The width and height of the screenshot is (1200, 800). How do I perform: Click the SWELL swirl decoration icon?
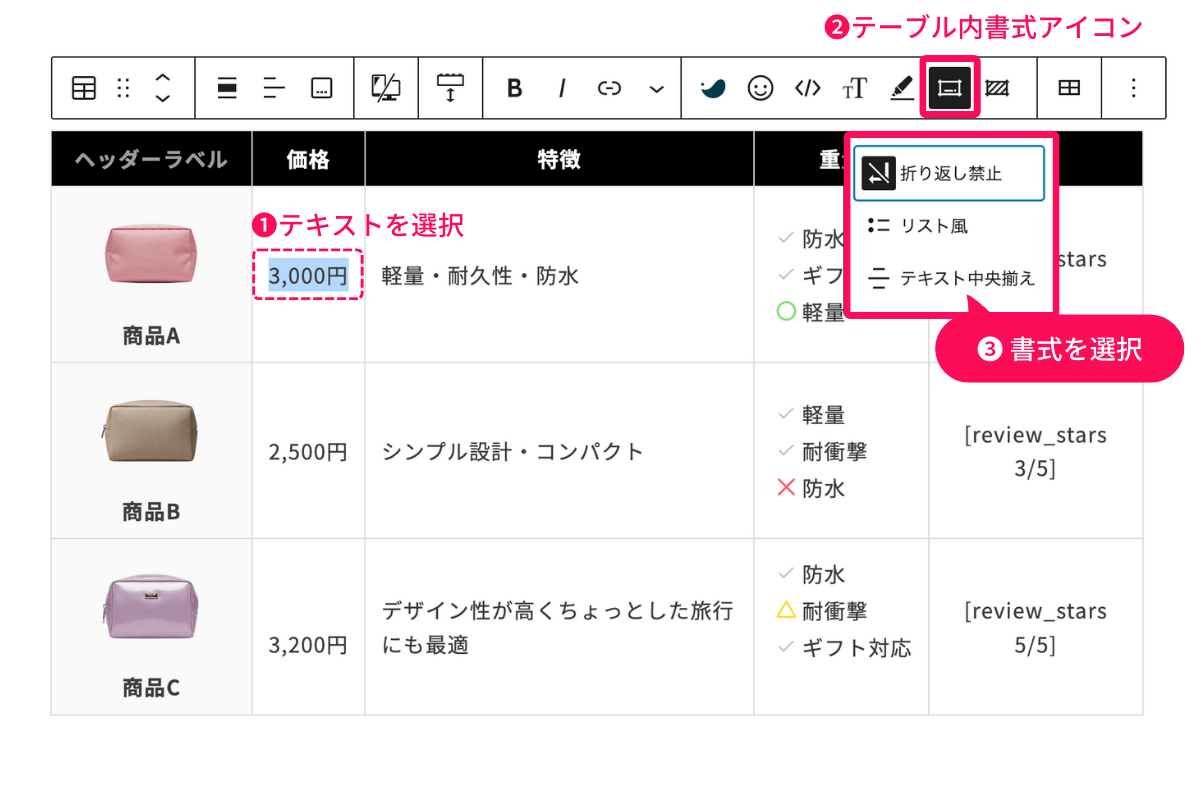tap(714, 88)
